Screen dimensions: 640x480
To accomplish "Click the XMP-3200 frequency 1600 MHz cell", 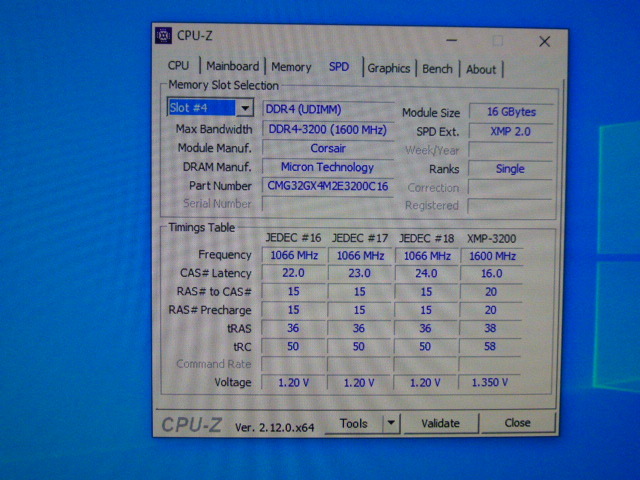I will 492,256.
